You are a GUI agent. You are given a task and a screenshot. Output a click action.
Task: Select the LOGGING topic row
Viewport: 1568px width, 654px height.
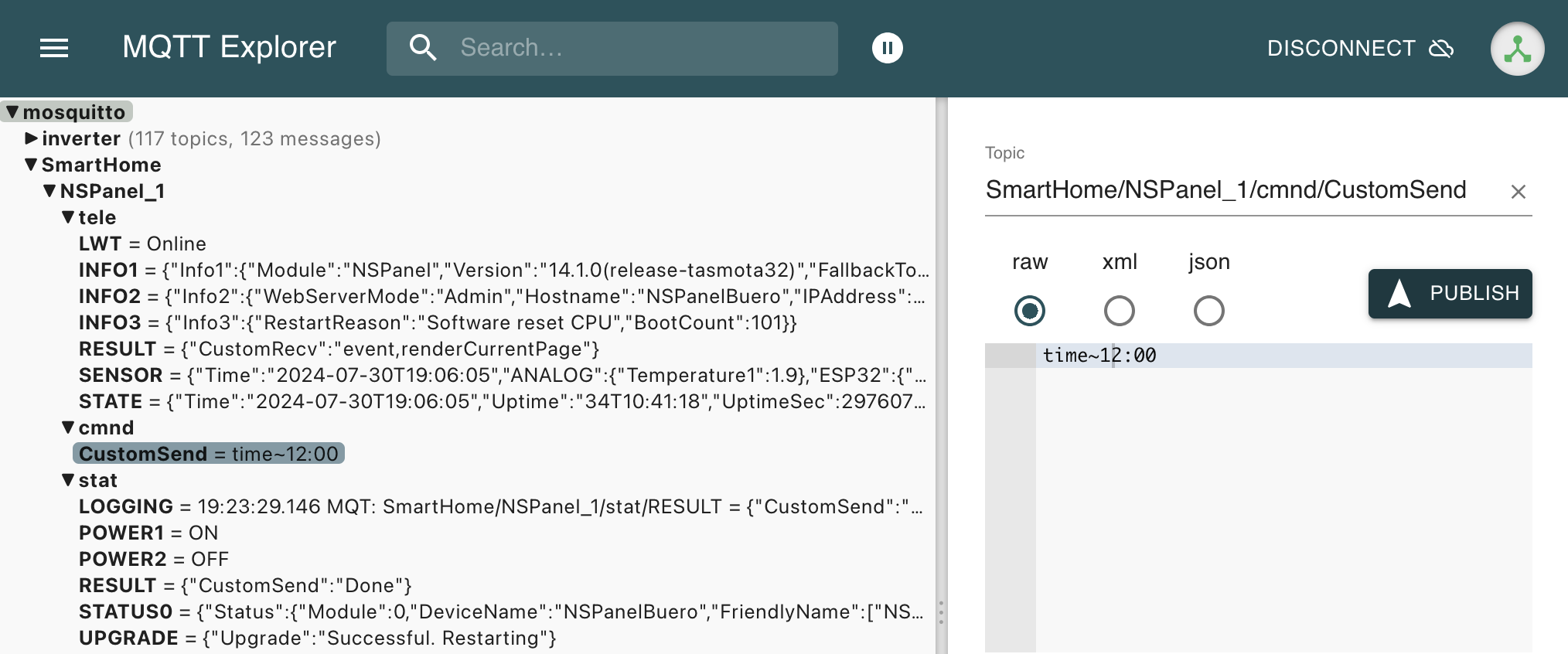click(501, 506)
